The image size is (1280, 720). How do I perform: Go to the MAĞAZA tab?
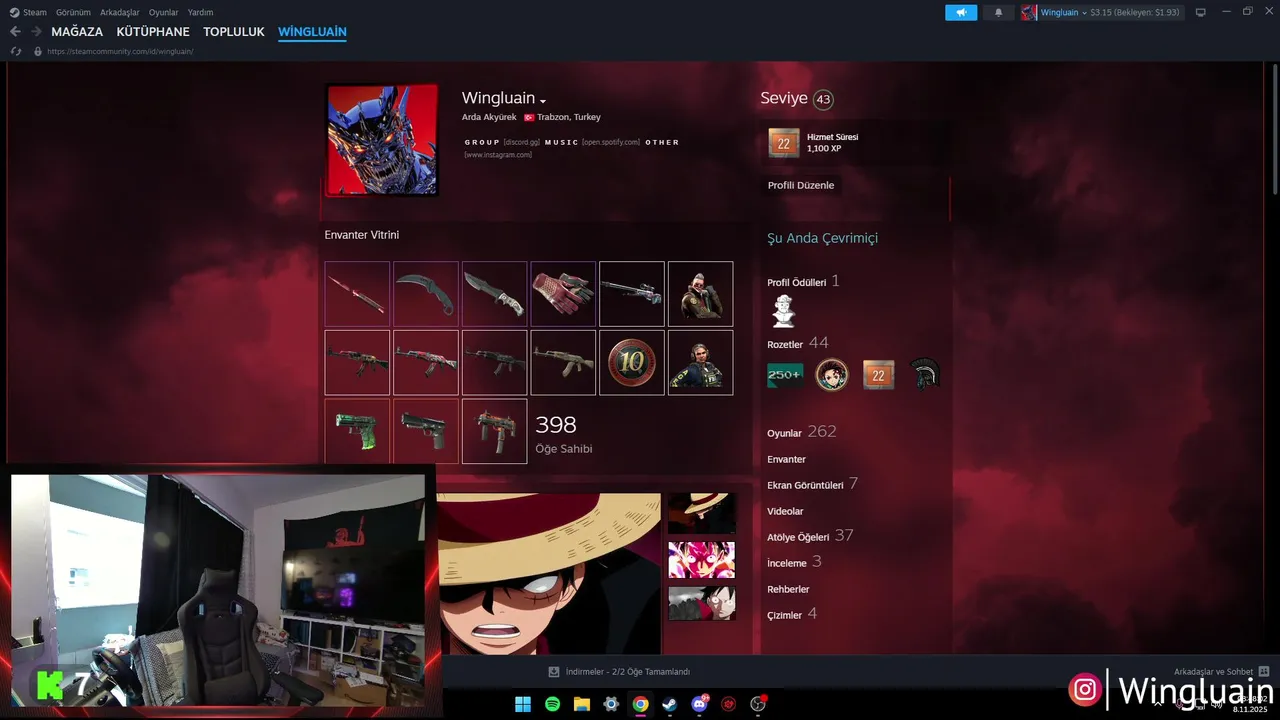point(77,32)
